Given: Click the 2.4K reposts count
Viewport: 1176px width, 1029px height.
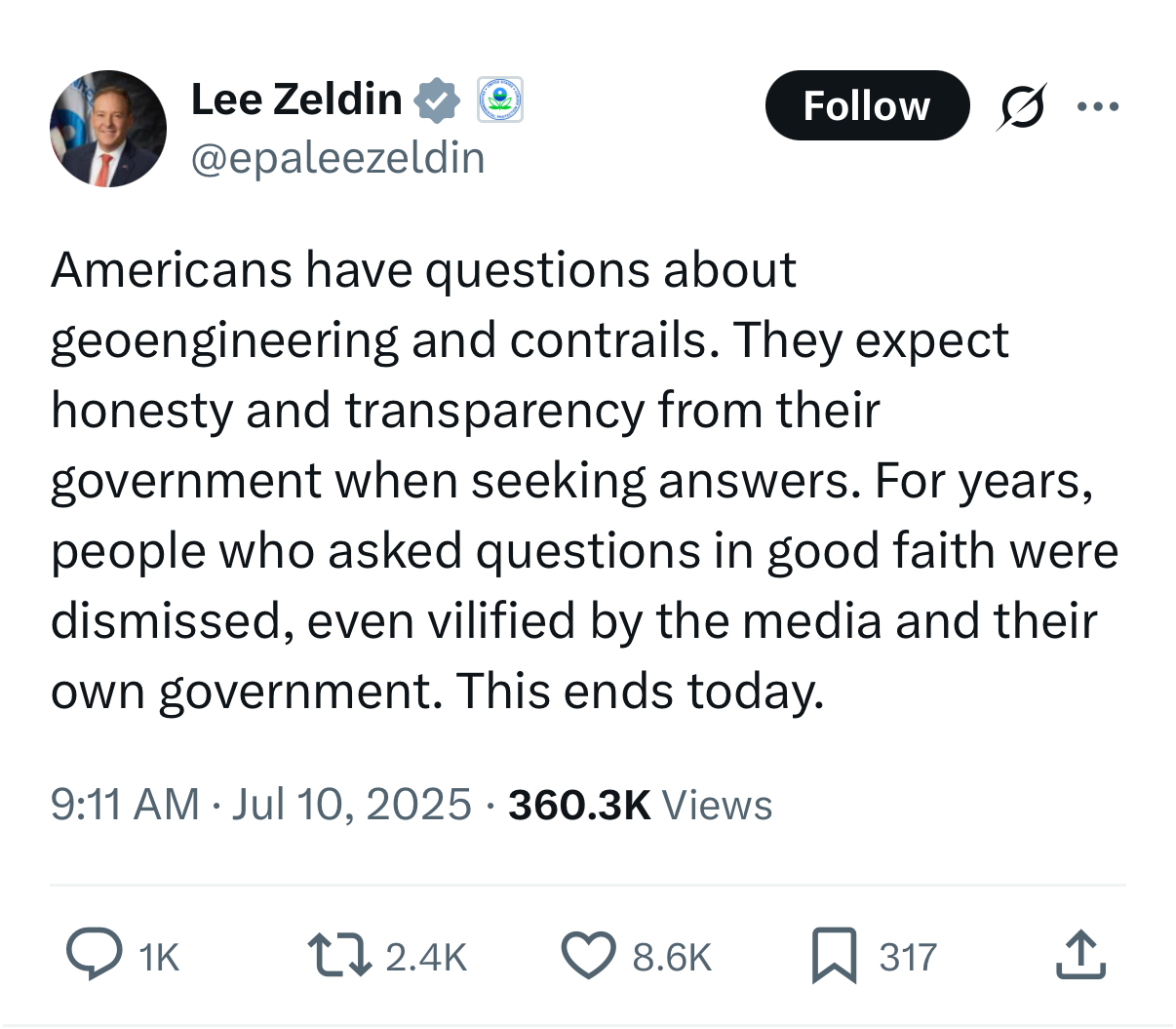Looking at the screenshot, I should (426, 957).
